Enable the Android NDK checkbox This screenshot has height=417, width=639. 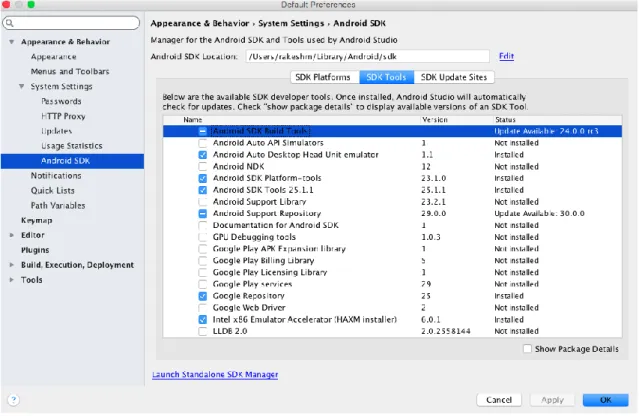(203, 167)
